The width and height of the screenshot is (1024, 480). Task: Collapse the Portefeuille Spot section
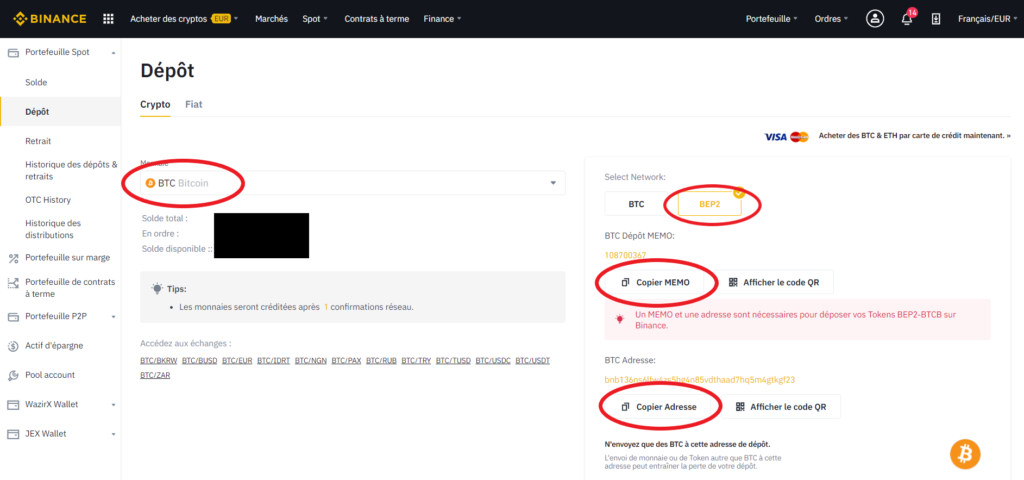point(114,52)
